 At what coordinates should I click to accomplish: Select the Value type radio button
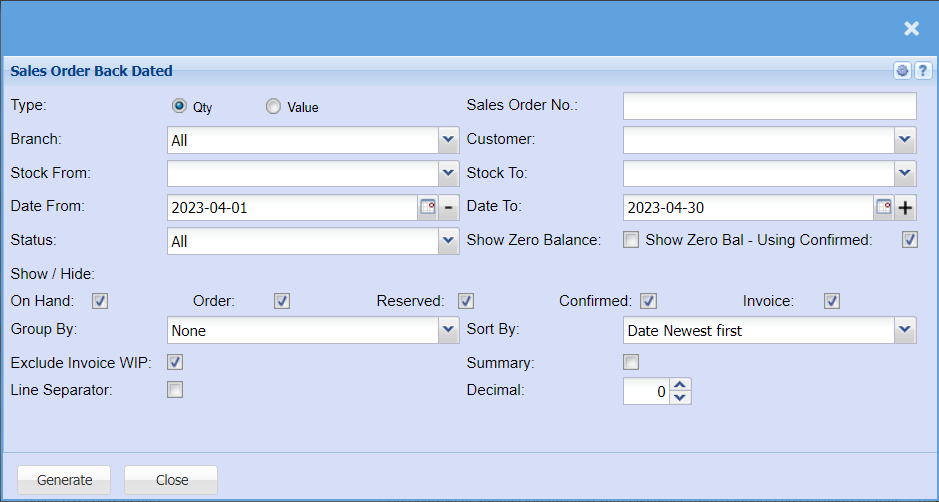(273, 106)
